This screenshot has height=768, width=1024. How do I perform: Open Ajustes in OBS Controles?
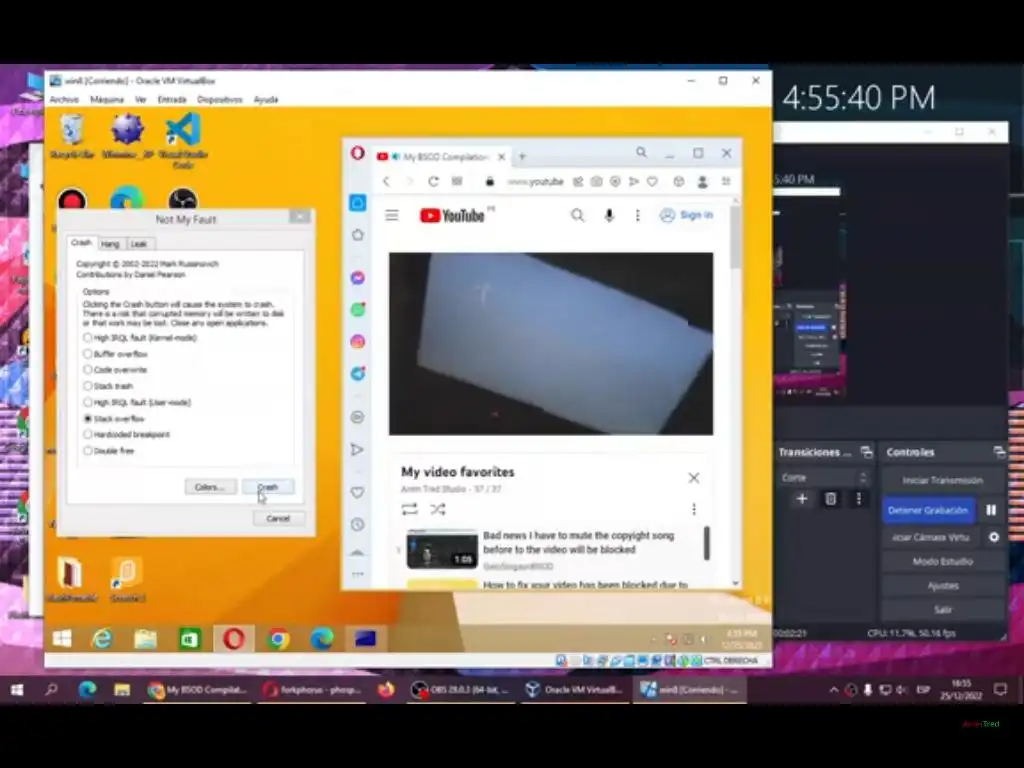click(x=942, y=586)
